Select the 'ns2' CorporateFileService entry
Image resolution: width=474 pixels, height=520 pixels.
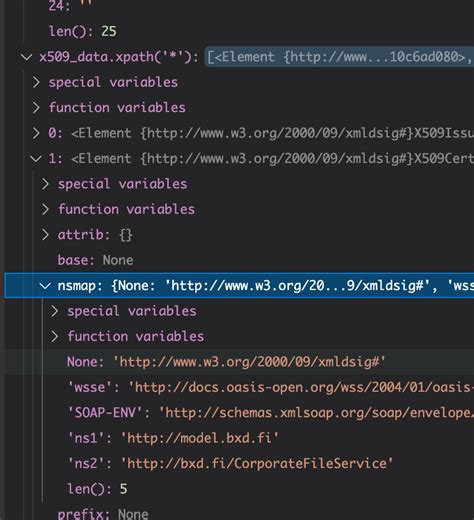(x=239, y=463)
